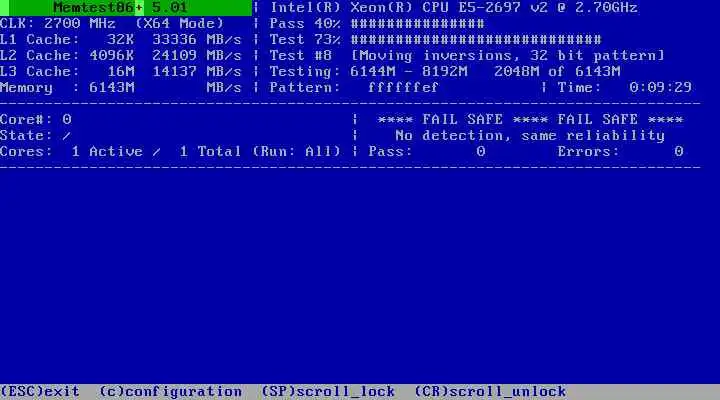Click the Pass 40% progress bar
This screenshot has width=720, height=400.
[417, 23]
